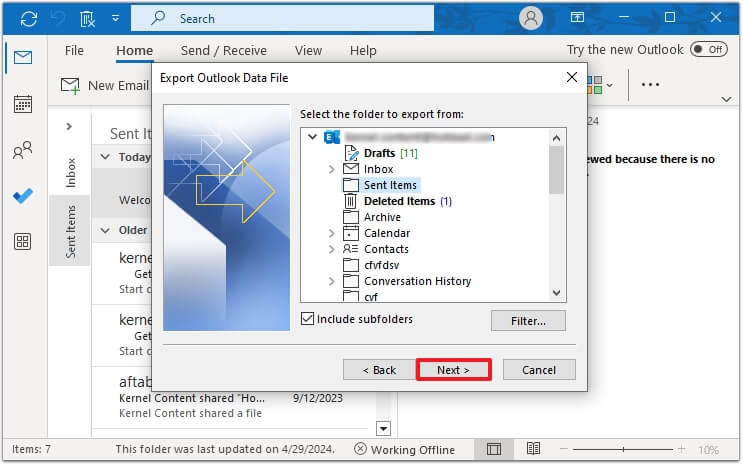Click the zoom in plus button
Viewport: 743px width, 465px height.
pos(681,448)
